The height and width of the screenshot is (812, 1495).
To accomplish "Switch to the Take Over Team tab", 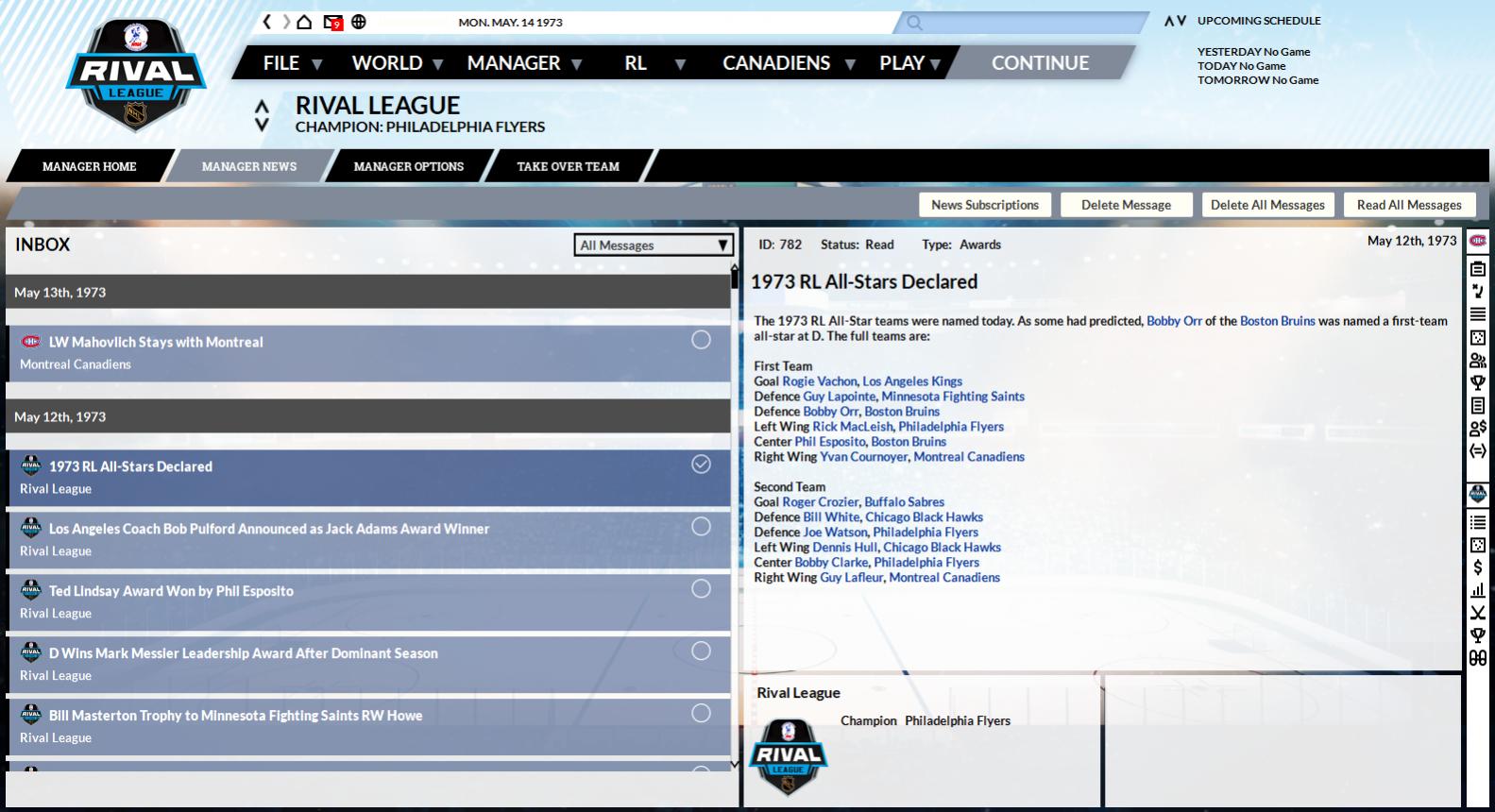I will pyautogui.click(x=569, y=166).
